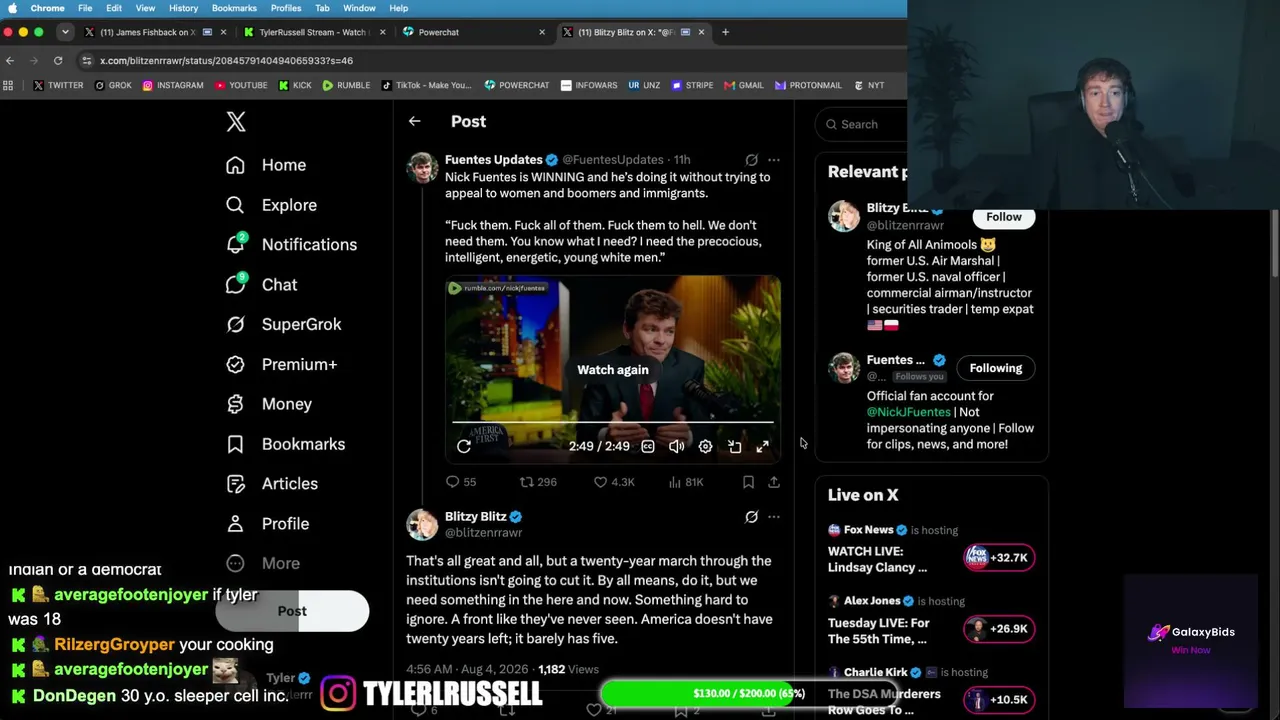Open the Bookmarks menu in menu bar
This screenshot has height=720, width=1280.
(x=234, y=8)
